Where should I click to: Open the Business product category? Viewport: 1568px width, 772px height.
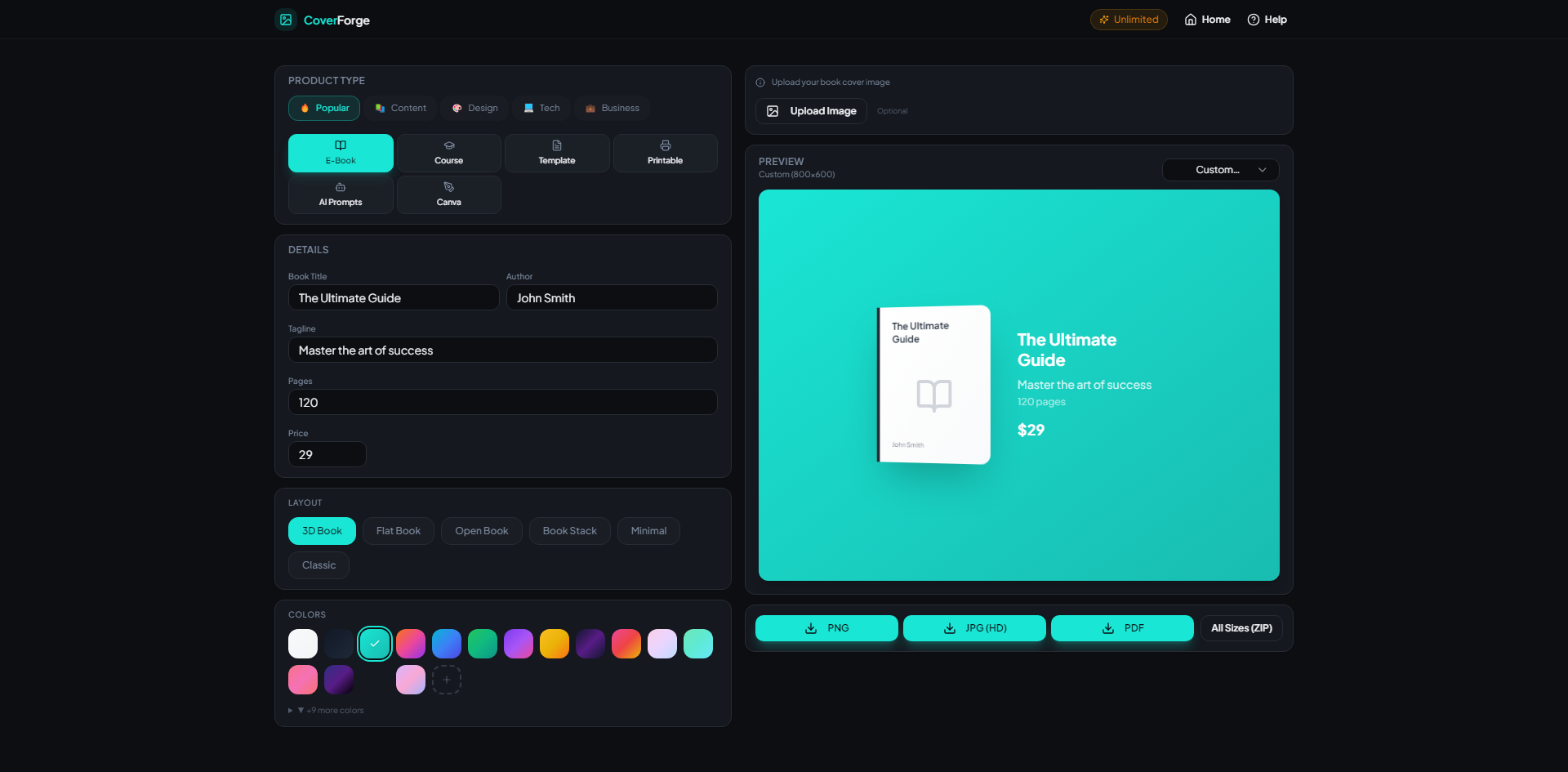[x=612, y=108]
